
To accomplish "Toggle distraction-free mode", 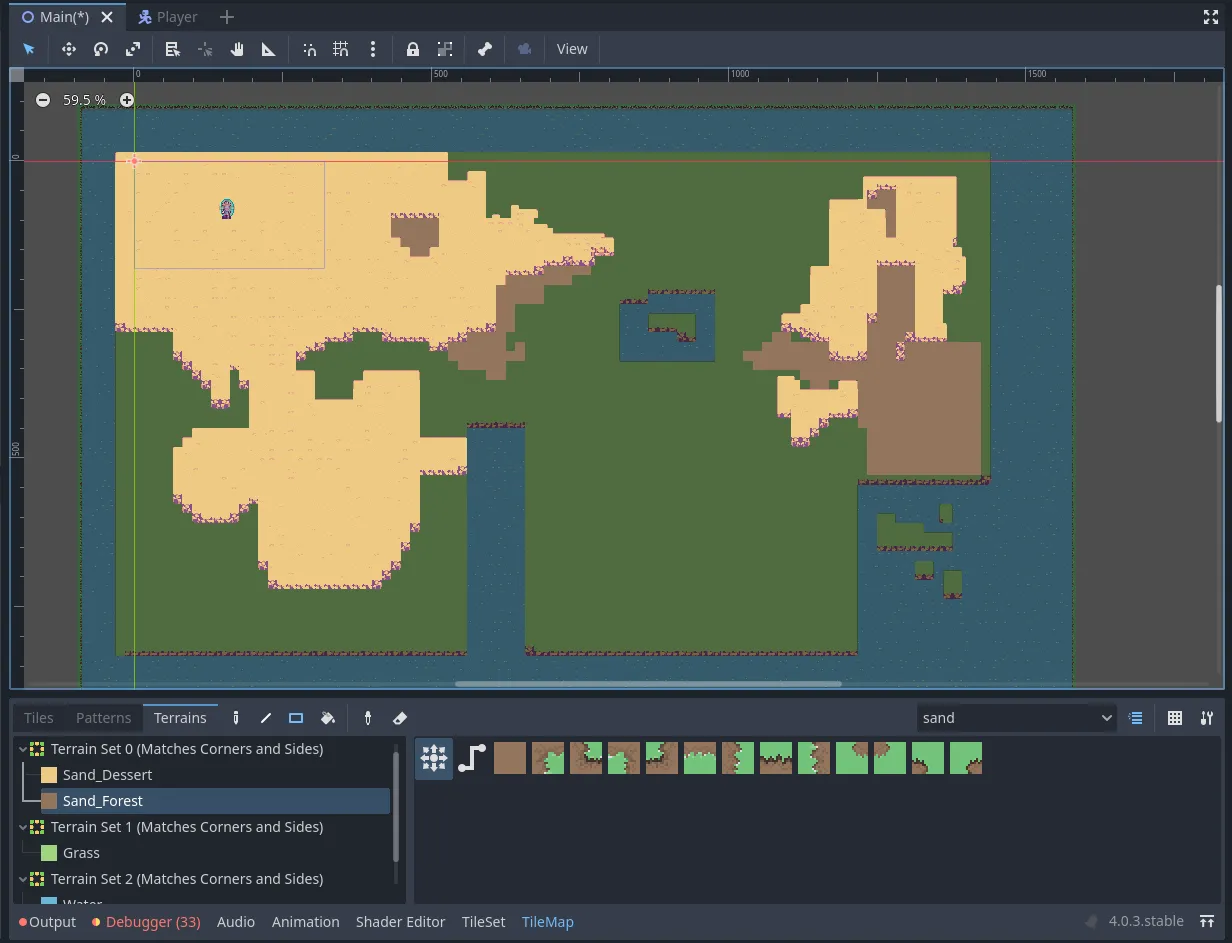I will (x=1210, y=17).
